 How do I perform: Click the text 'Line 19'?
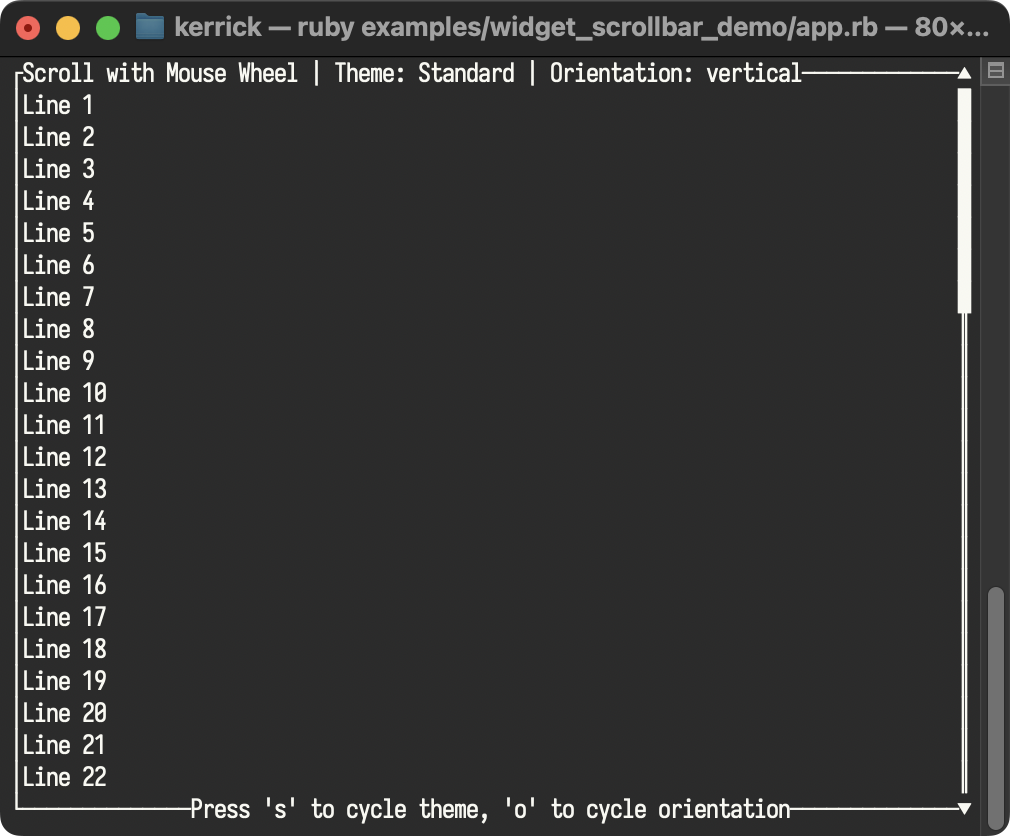point(64,681)
